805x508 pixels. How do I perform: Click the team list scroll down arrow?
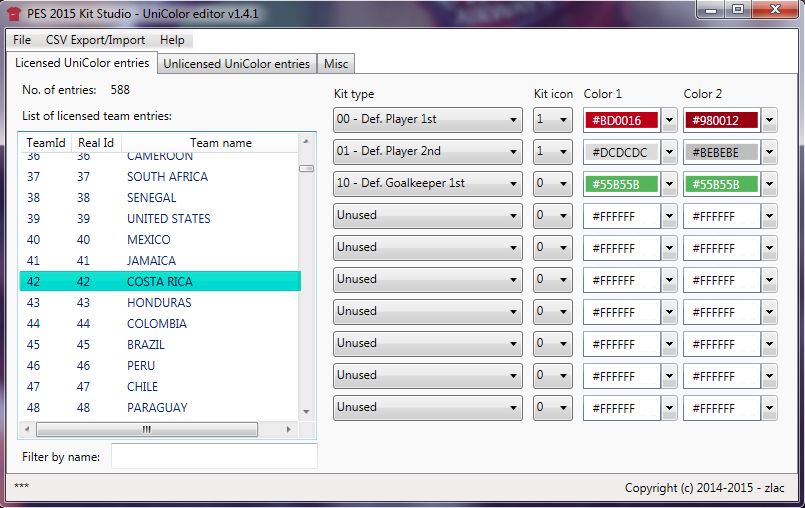tap(307, 410)
